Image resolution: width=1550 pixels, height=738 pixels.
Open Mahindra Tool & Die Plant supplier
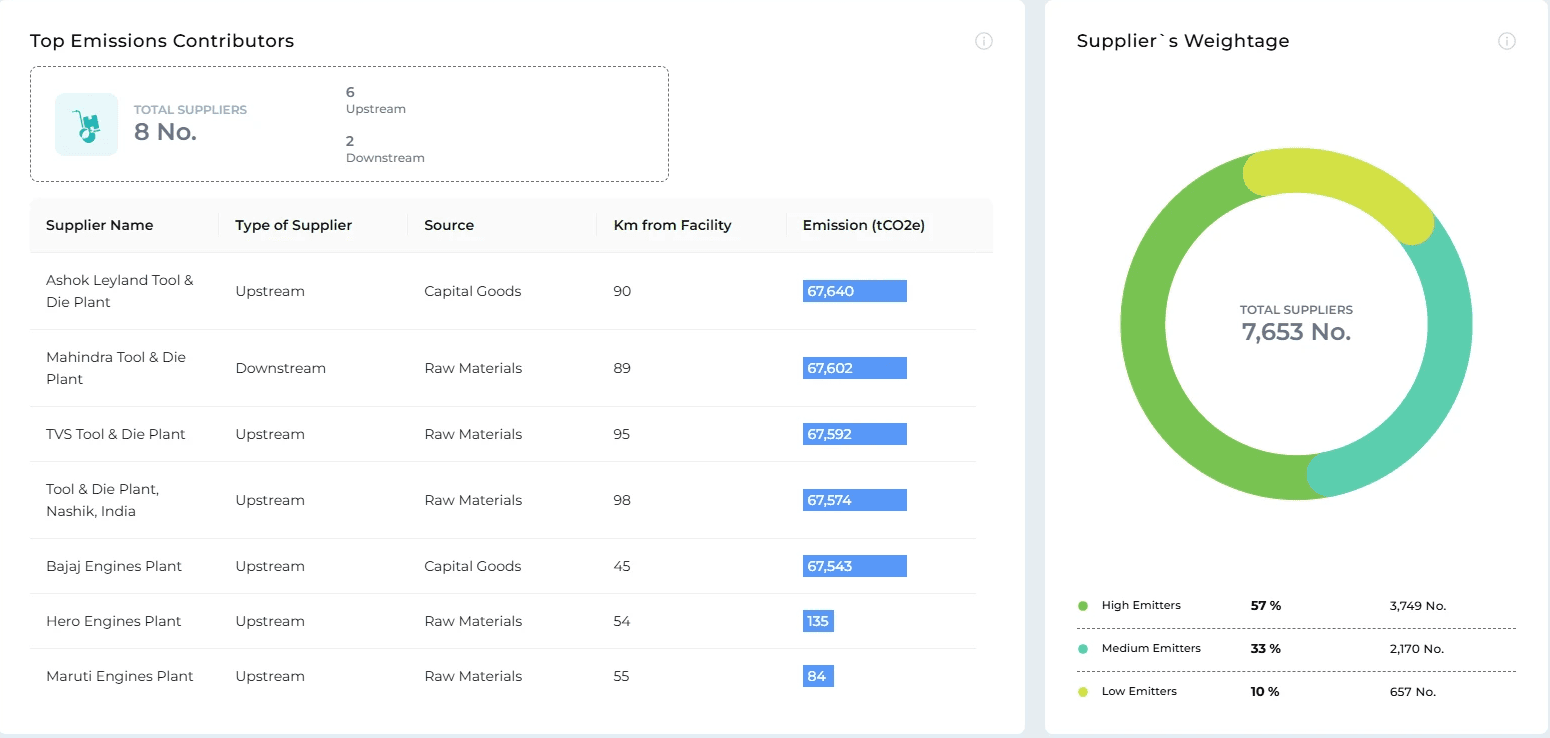tap(116, 368)
